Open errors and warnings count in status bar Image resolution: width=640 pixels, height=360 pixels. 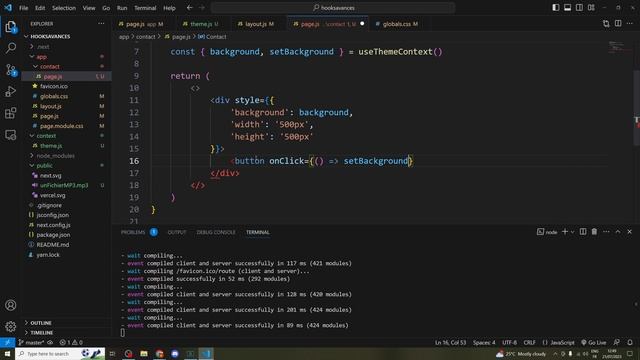(x=71, y=342)
